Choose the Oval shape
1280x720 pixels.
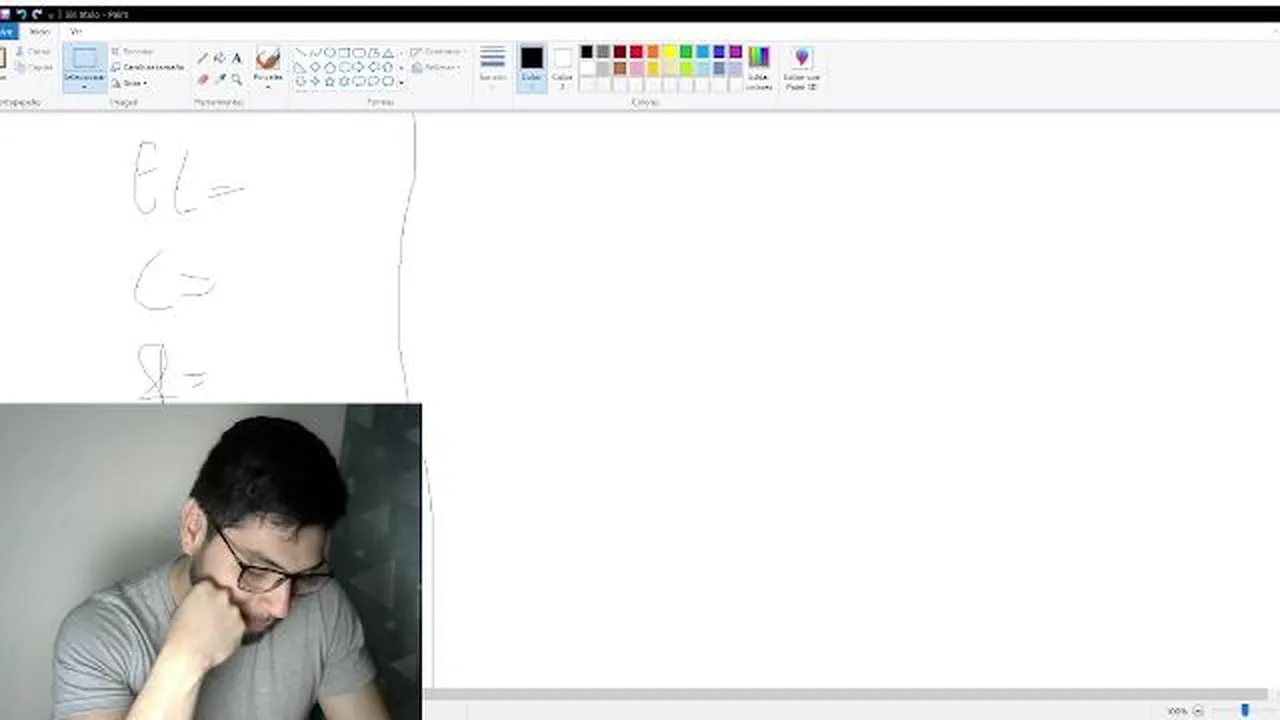point(329,53)
